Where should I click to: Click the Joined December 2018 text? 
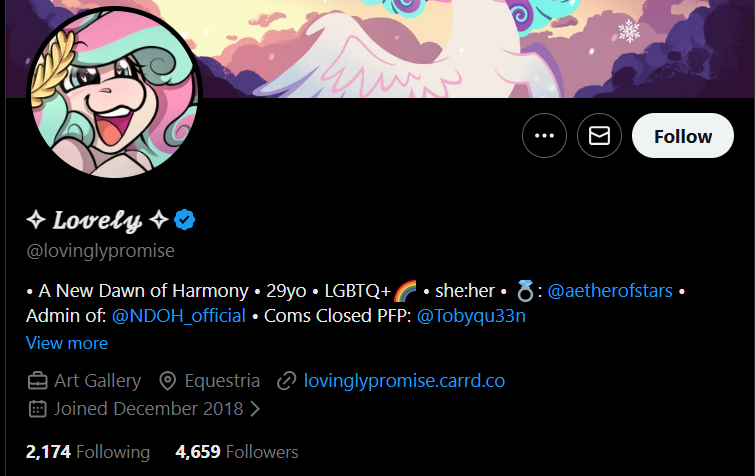click(148, 409)
